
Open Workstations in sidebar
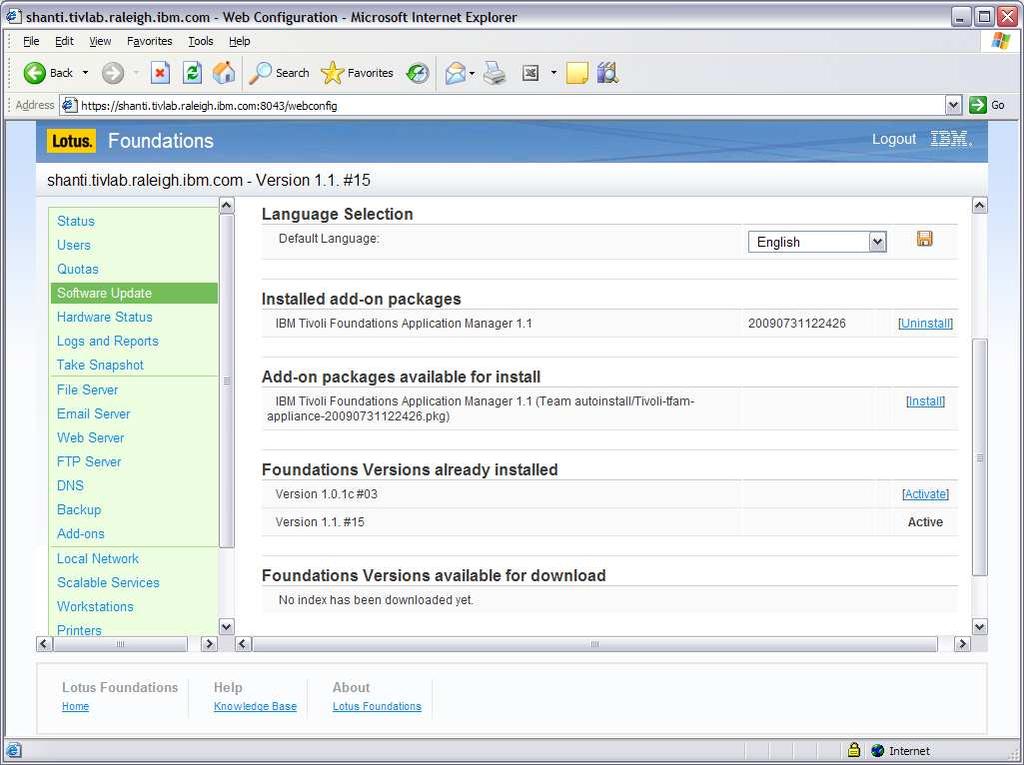pos(95,606)
